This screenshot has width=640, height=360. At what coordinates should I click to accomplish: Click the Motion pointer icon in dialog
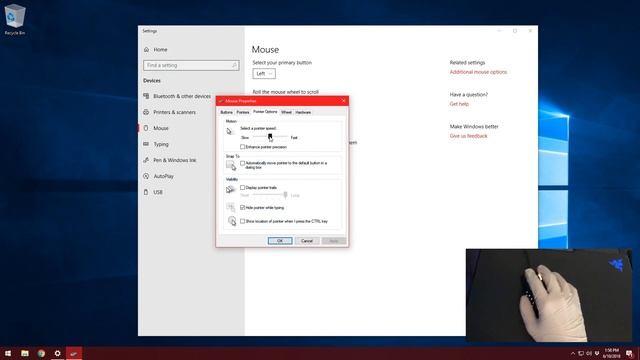(229, 131)
